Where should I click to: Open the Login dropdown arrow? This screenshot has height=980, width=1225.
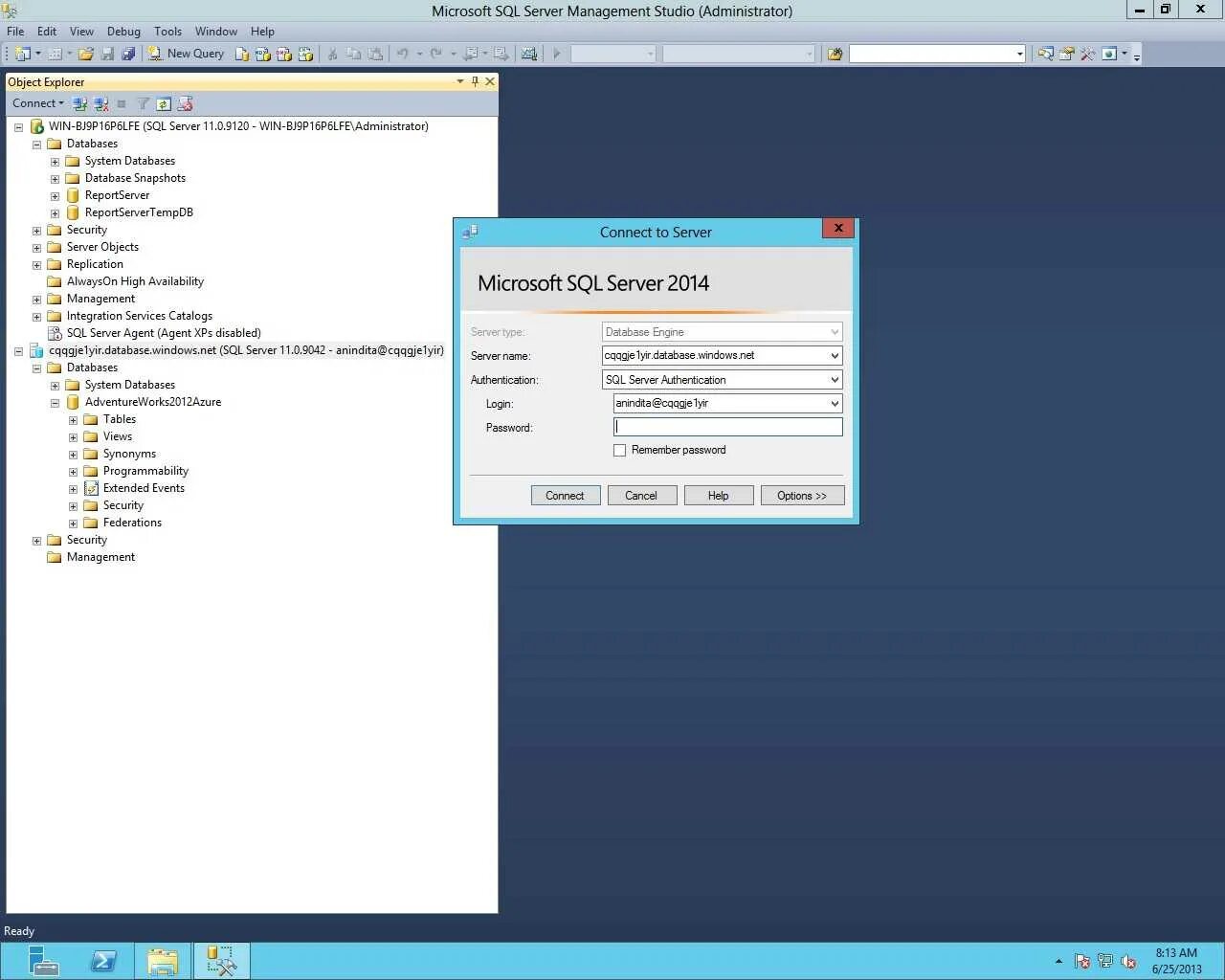point(835,404)
